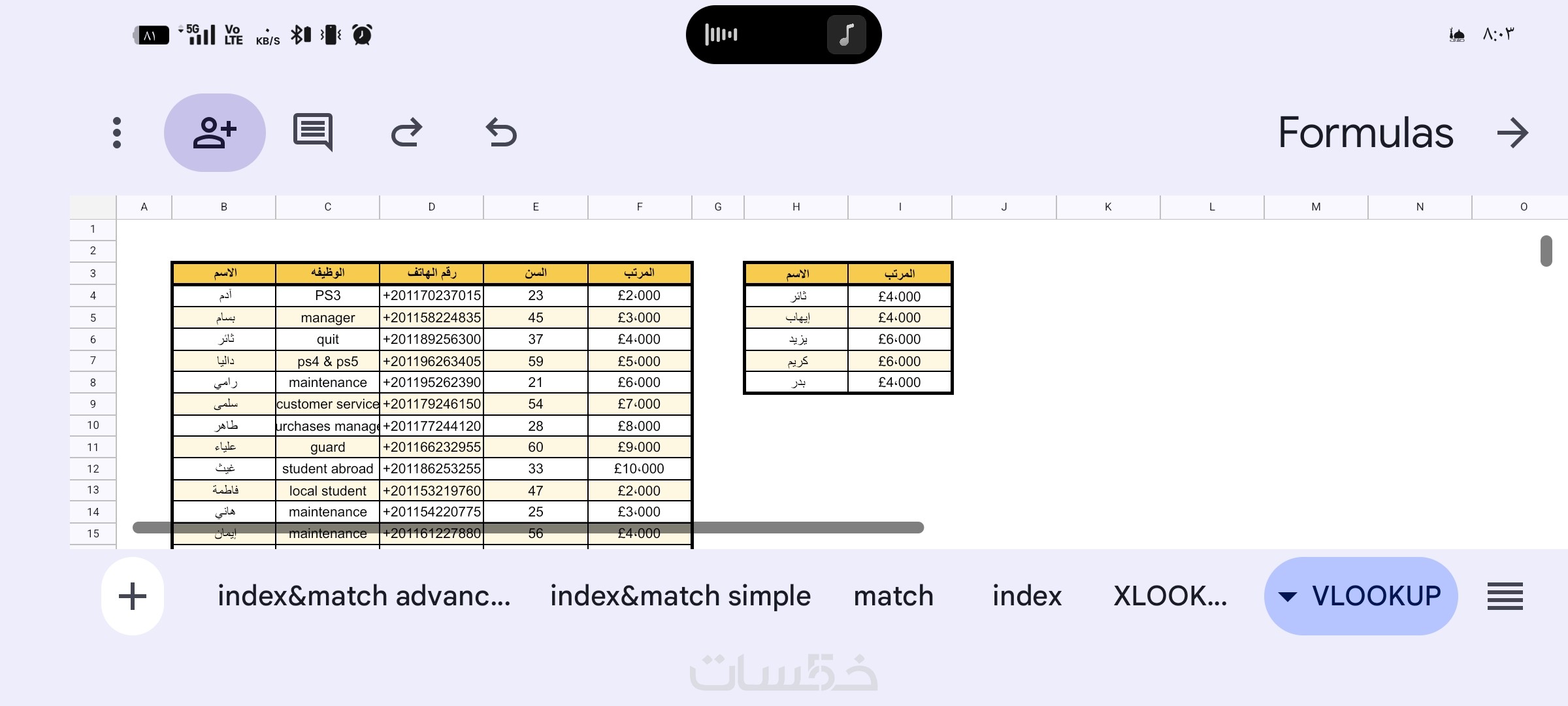
Task: Add a new sheet with plus button
Action: click(133, 596)
